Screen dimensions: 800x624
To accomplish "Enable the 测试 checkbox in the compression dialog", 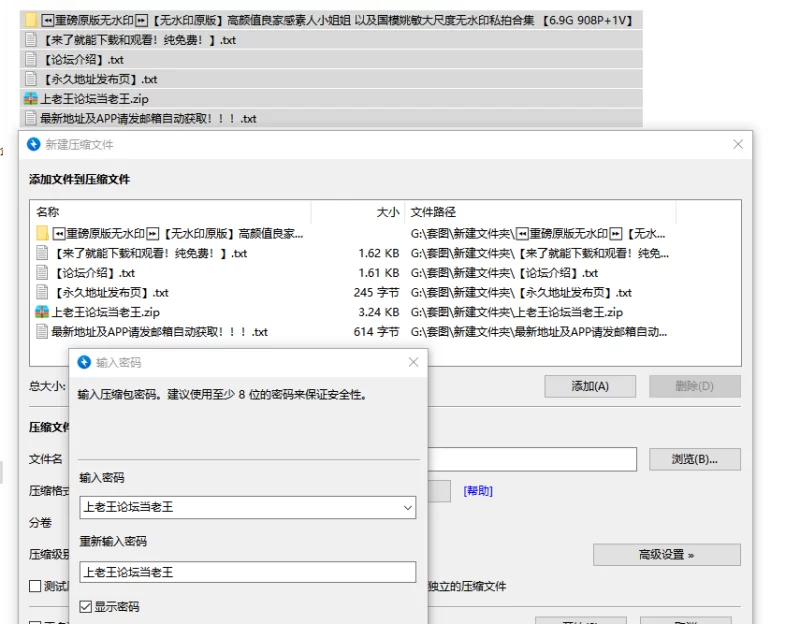I will click(35, 586).
